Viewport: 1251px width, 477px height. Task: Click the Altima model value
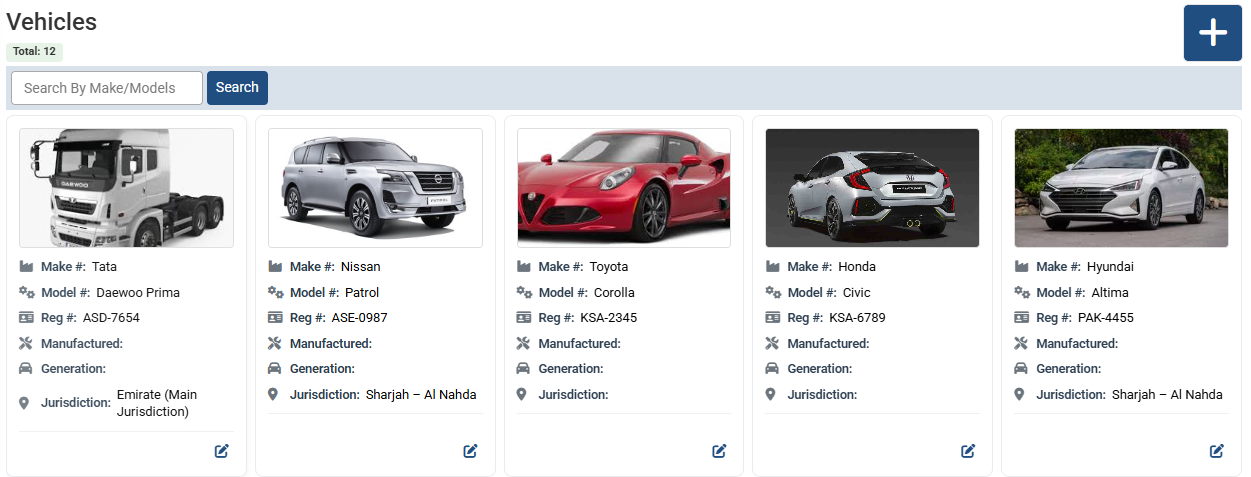1110,293
